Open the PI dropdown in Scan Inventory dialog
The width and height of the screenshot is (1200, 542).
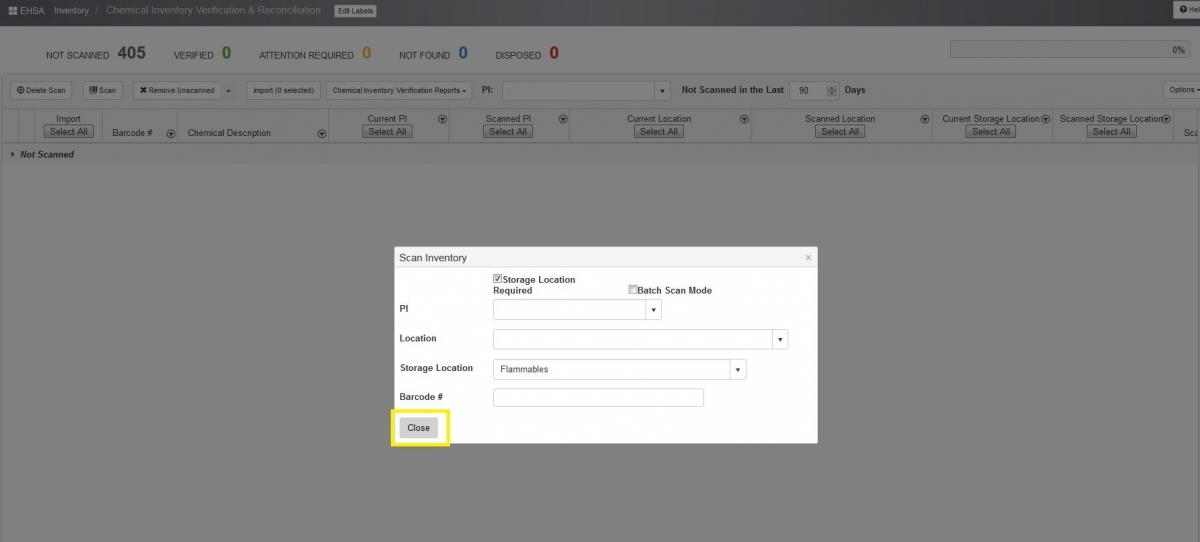[x=653, y=310]
